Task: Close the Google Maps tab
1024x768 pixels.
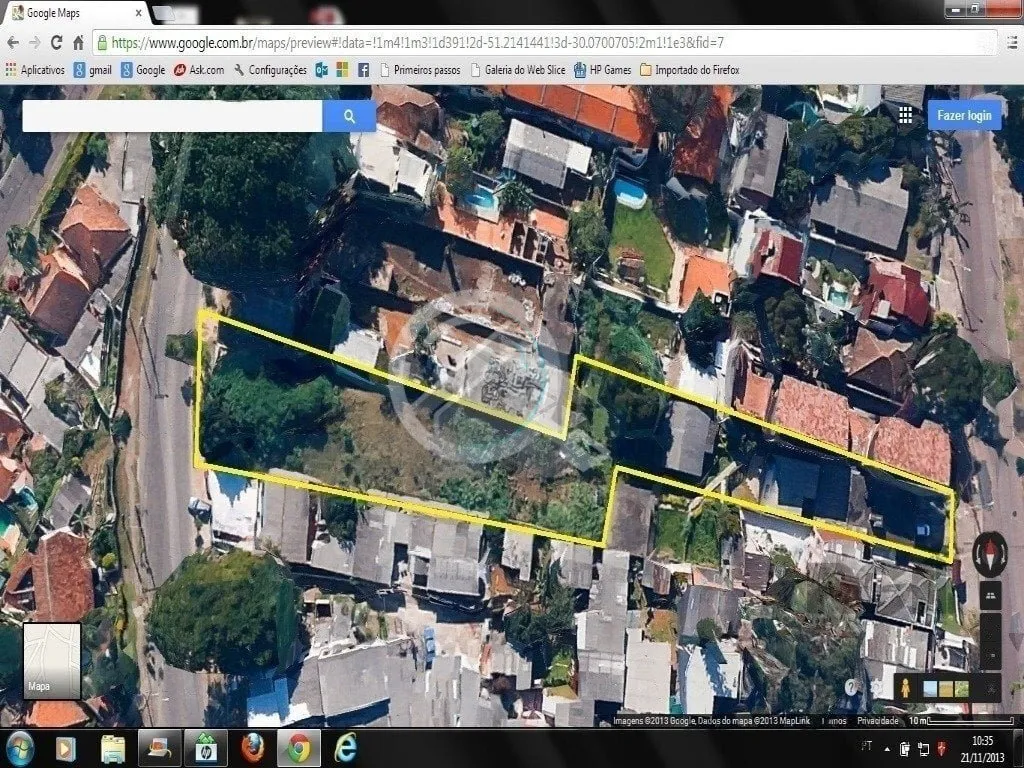Action: [x=138, y=13]
